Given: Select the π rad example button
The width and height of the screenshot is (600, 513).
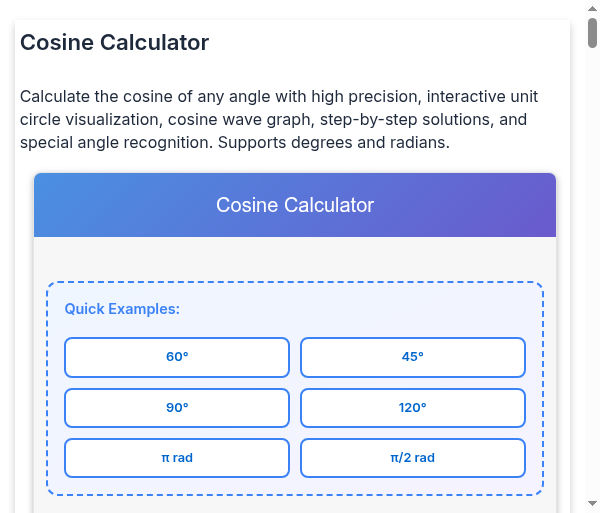Looking at the screenshot, I should (177, 458).
